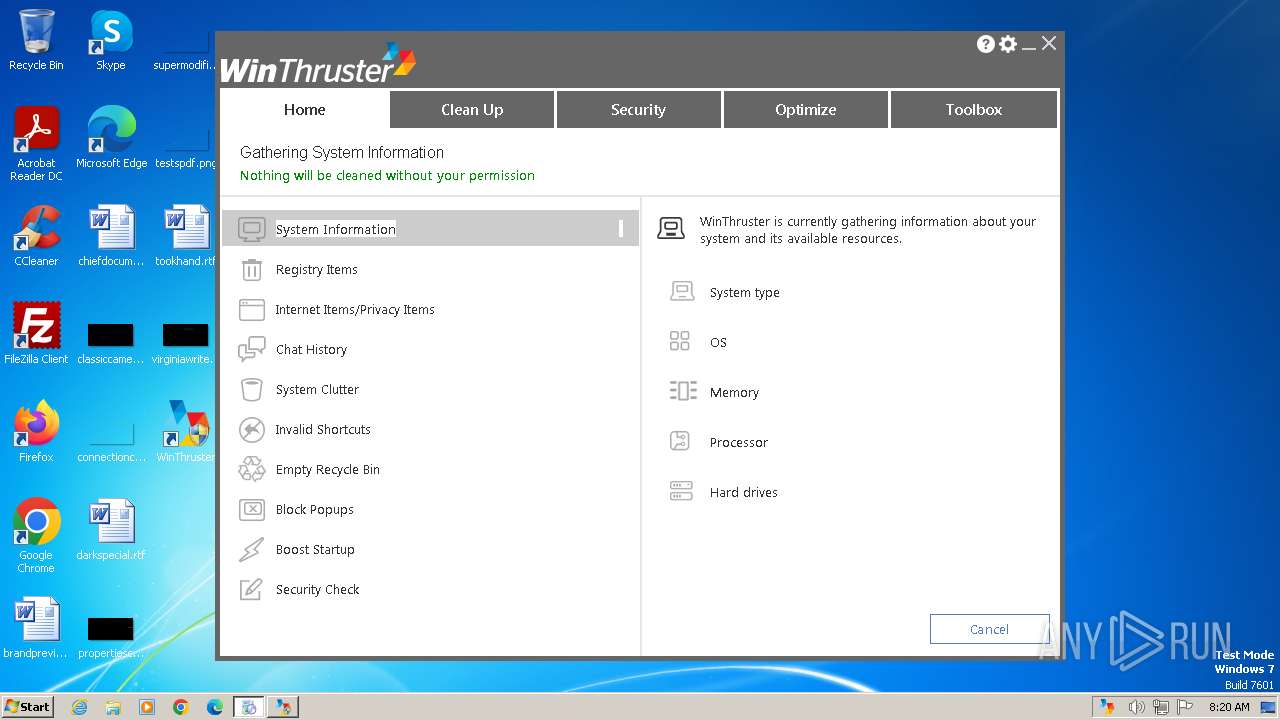Click the Chat History speech bubbles icon
Screen dimensions: 1280x720
pyautogui.click(x=252, y=349)
